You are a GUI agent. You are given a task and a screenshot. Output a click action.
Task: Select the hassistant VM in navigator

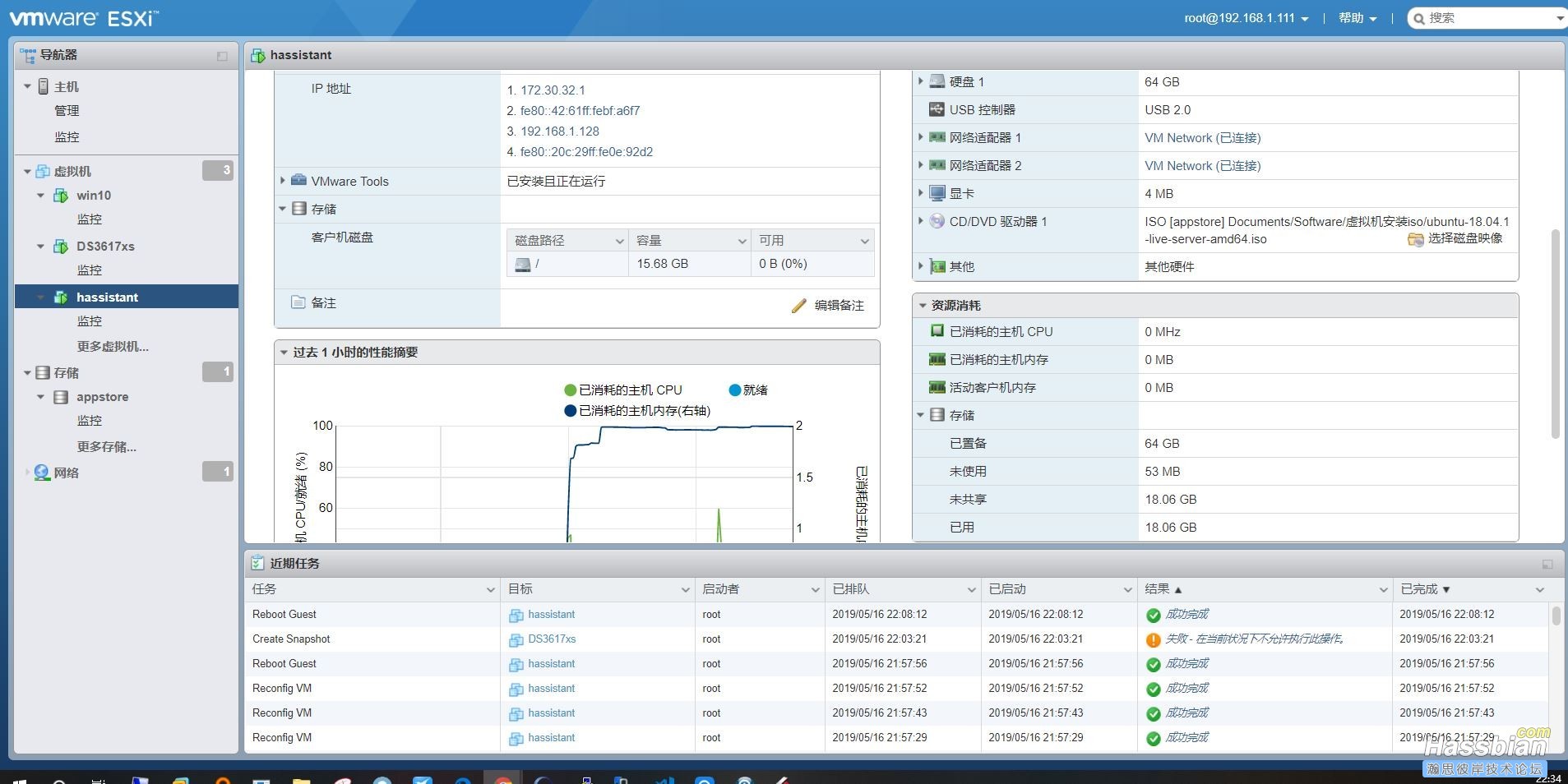tap(127, 297)
